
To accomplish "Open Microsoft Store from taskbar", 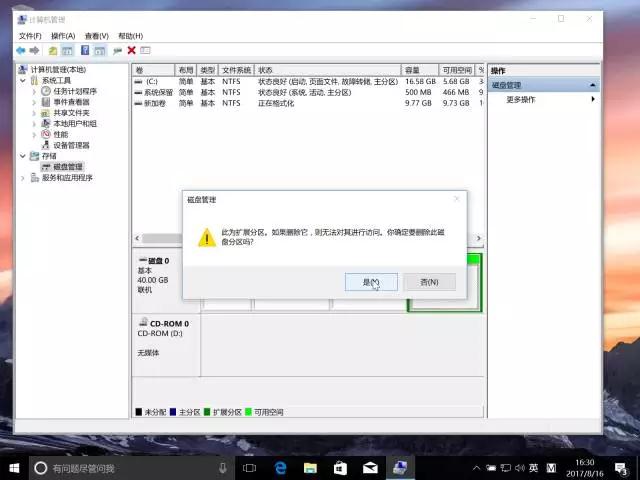I will pos(340,468).
